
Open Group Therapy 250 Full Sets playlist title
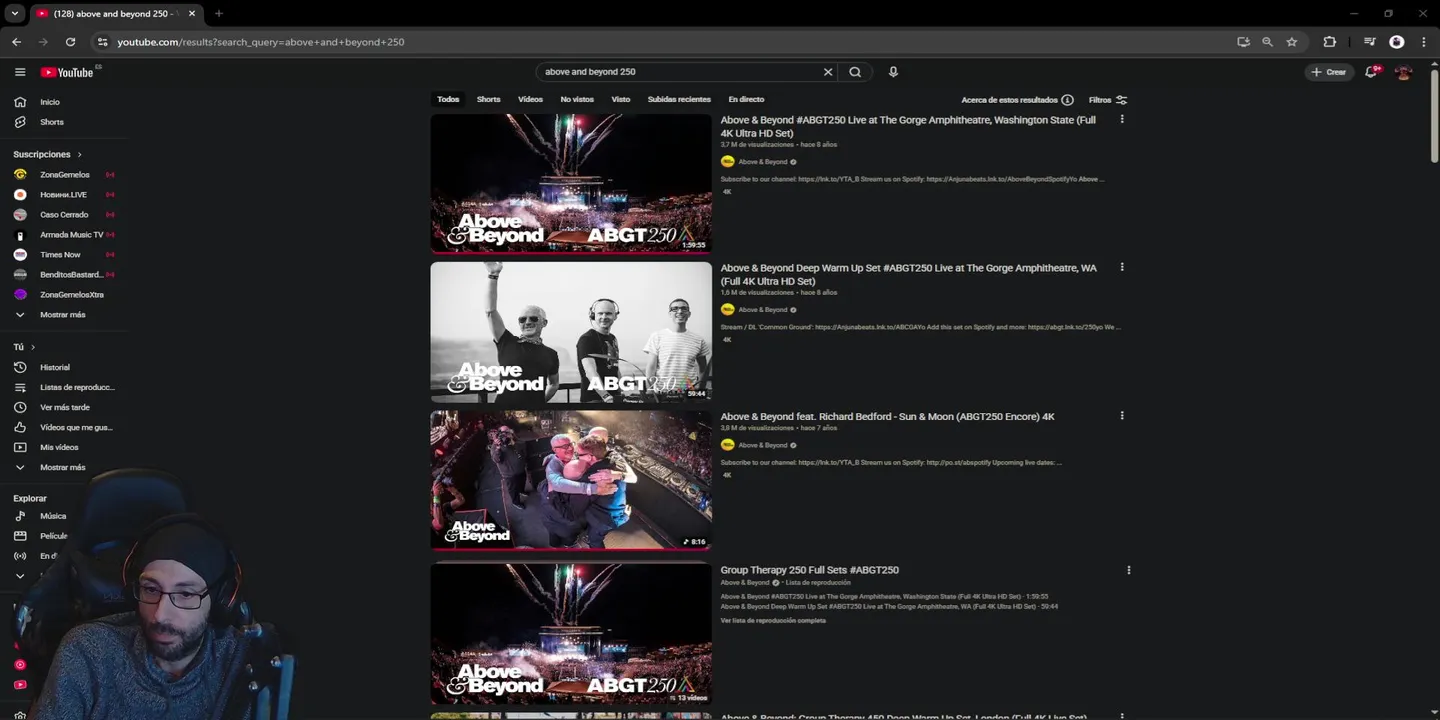click(x=809, y=570)
